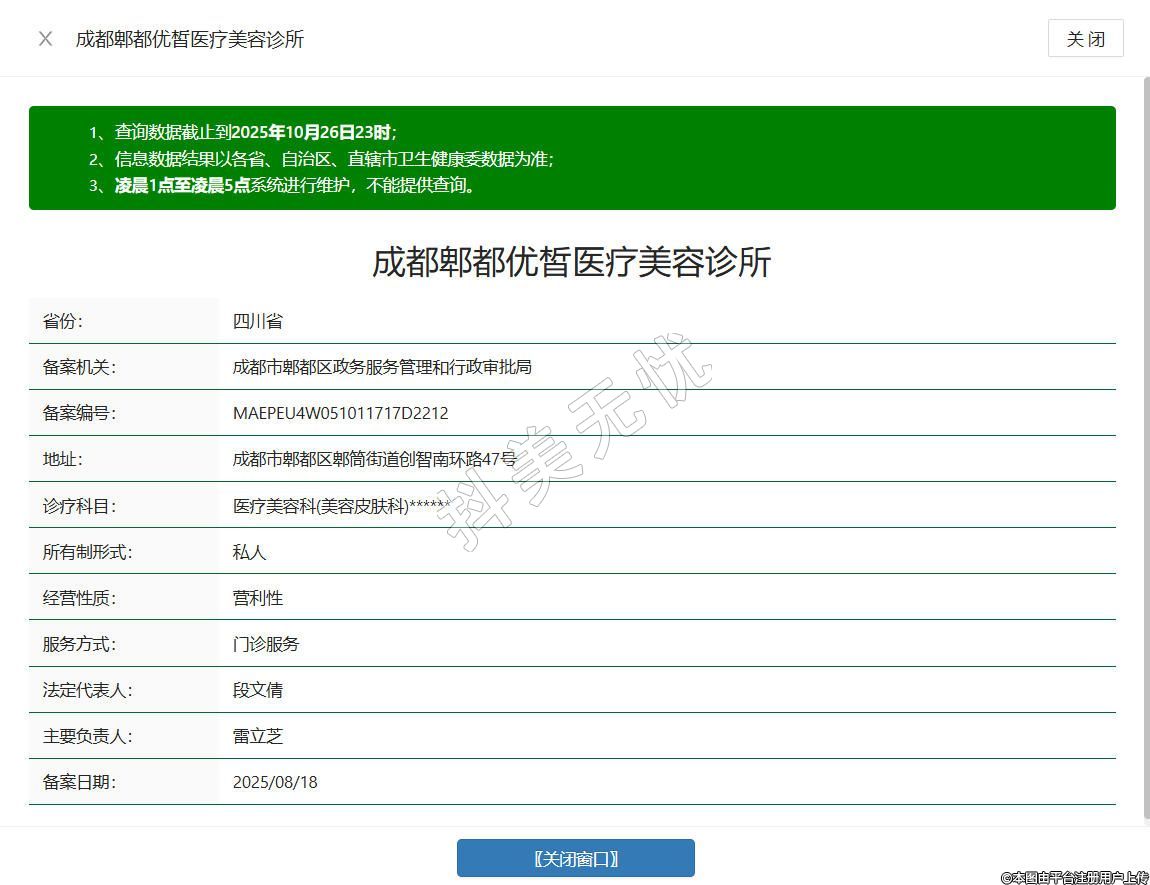Click the large centered clinic name heading
Viewport: 1150px width, 885px height.
point(572,262)
